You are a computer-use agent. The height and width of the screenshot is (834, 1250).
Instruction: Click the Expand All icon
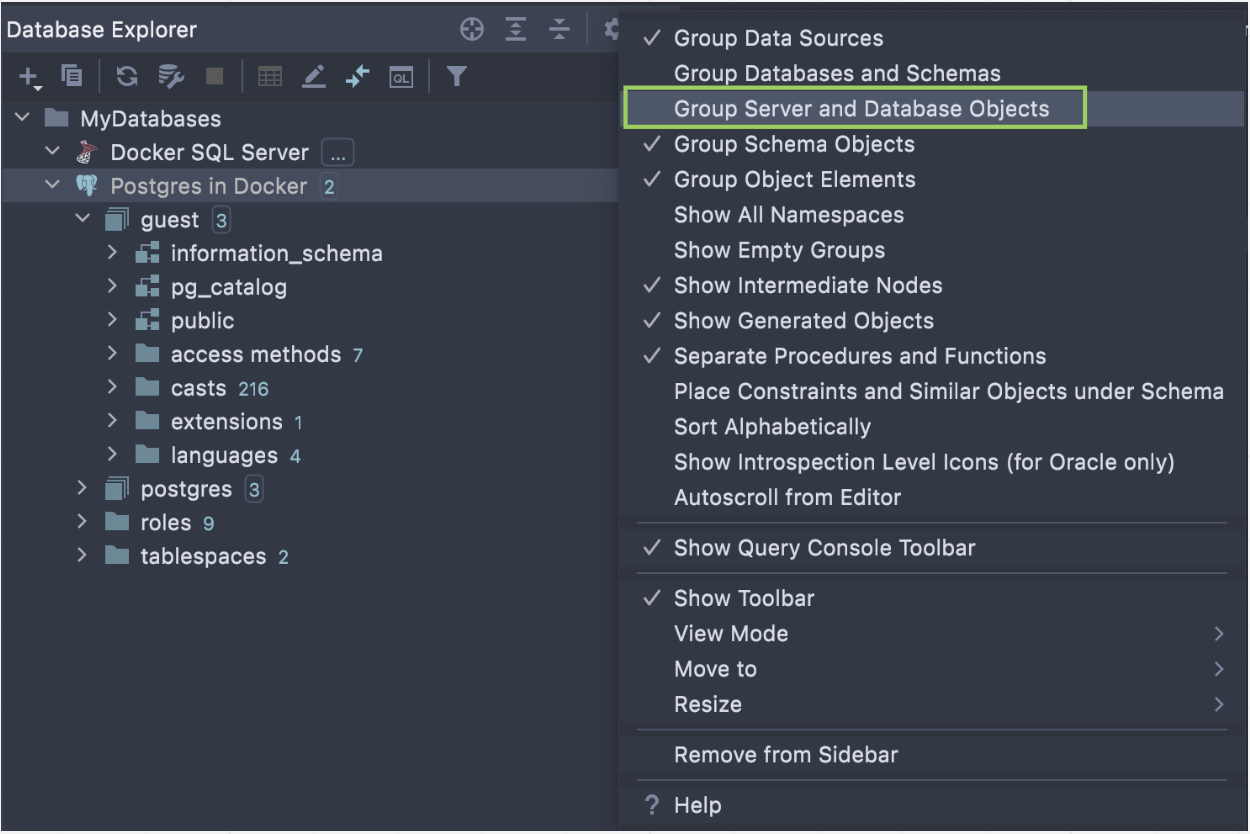point(516,30)
